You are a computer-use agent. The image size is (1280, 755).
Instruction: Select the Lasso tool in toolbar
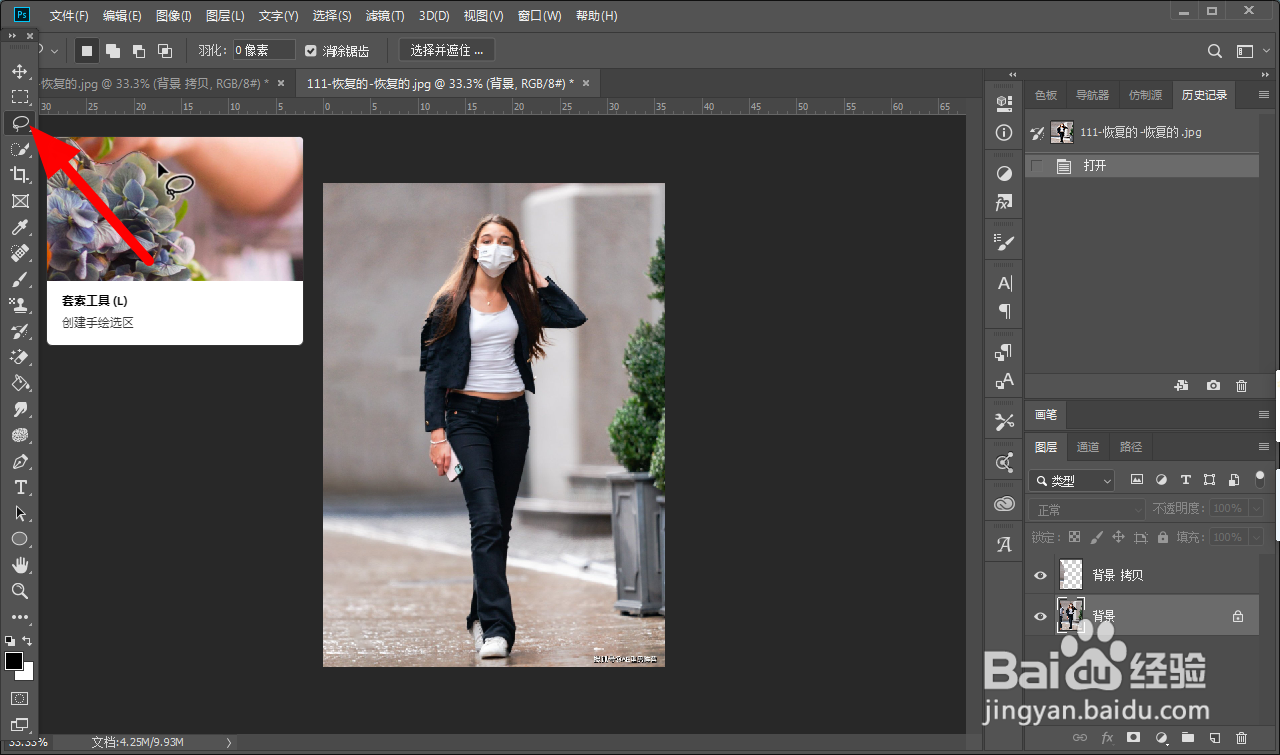(19, 123)
